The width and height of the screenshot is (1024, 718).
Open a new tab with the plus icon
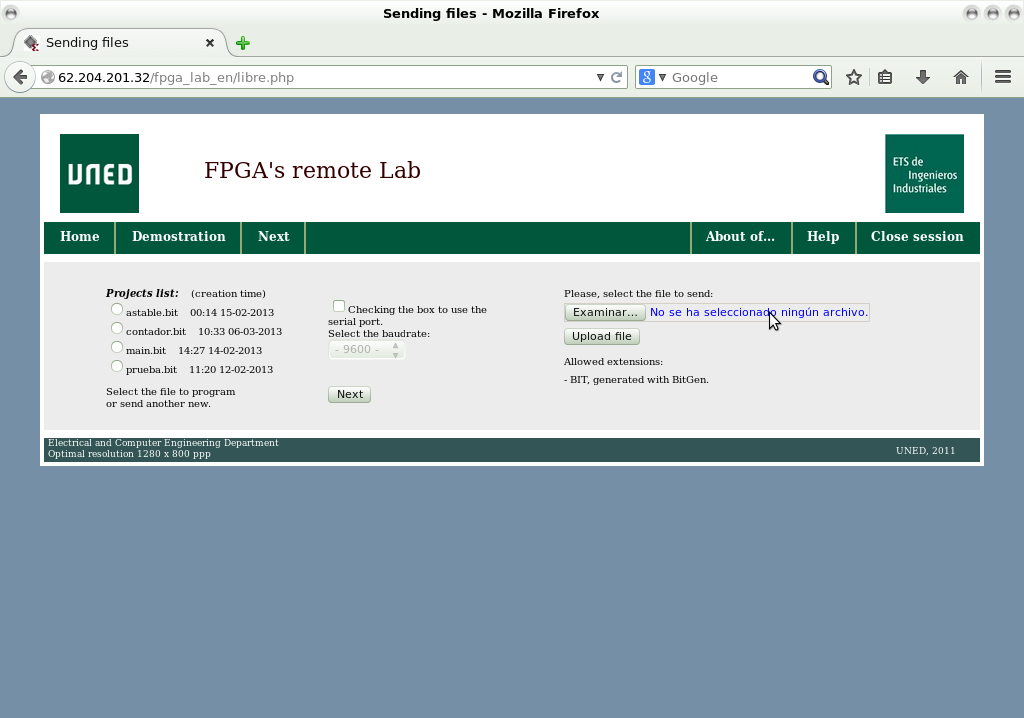point(241,43)
